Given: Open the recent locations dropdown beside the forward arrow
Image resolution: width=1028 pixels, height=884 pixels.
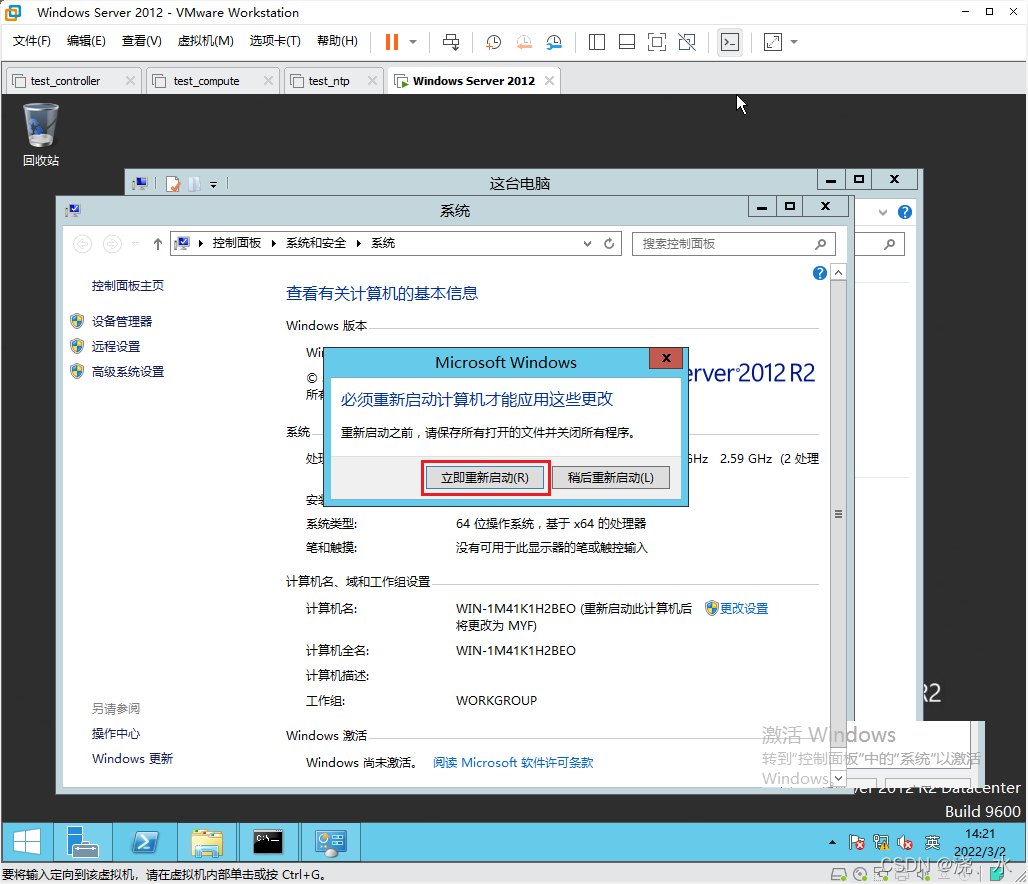Looking at the screenshot, I should tap(135, 244).
